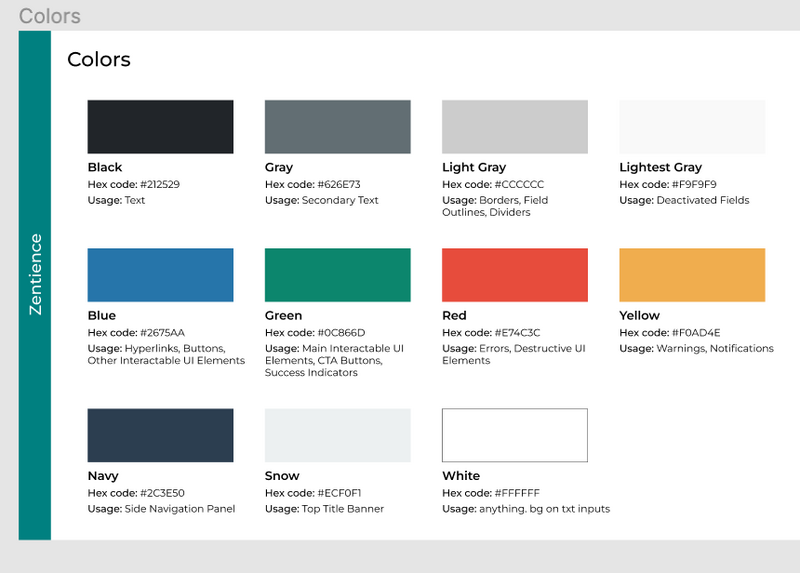
Task: Click the Yellow swatch name label
Action: point(639,315)
